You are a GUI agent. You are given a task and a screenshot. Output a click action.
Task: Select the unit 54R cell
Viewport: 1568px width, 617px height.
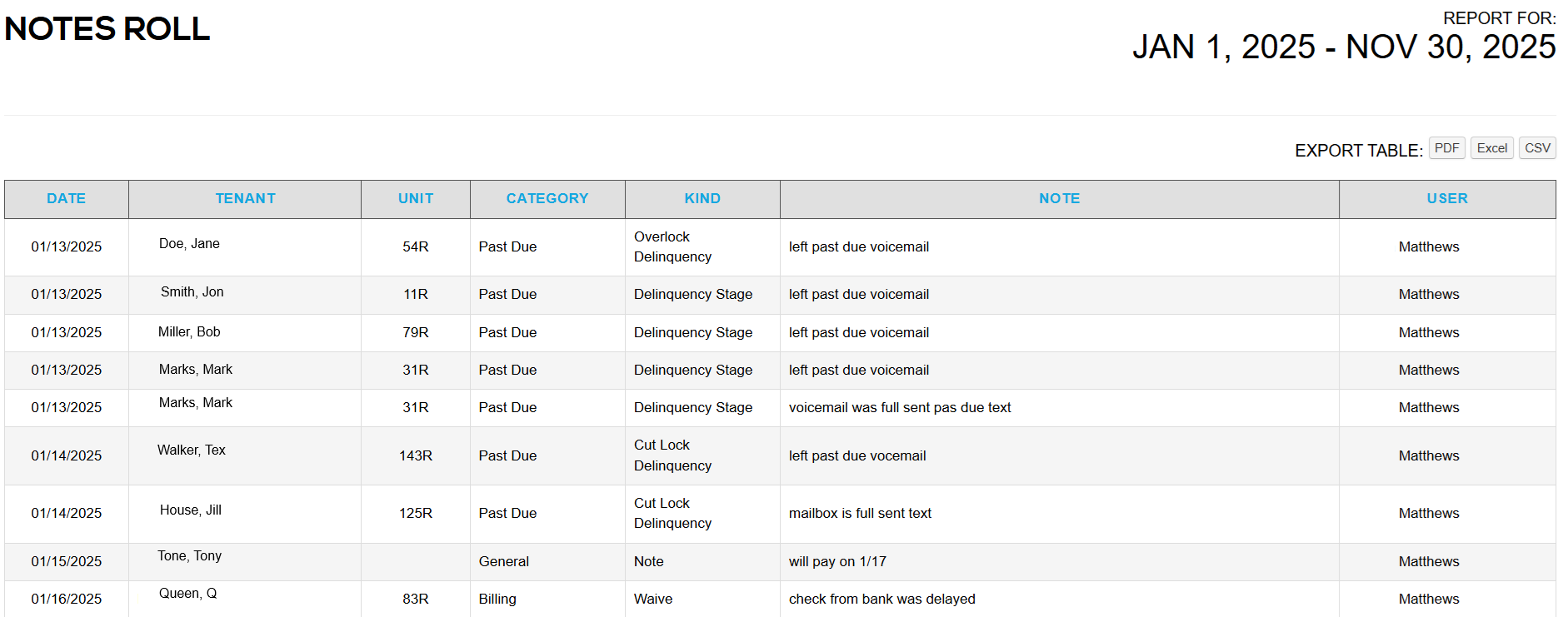(416, 247)
